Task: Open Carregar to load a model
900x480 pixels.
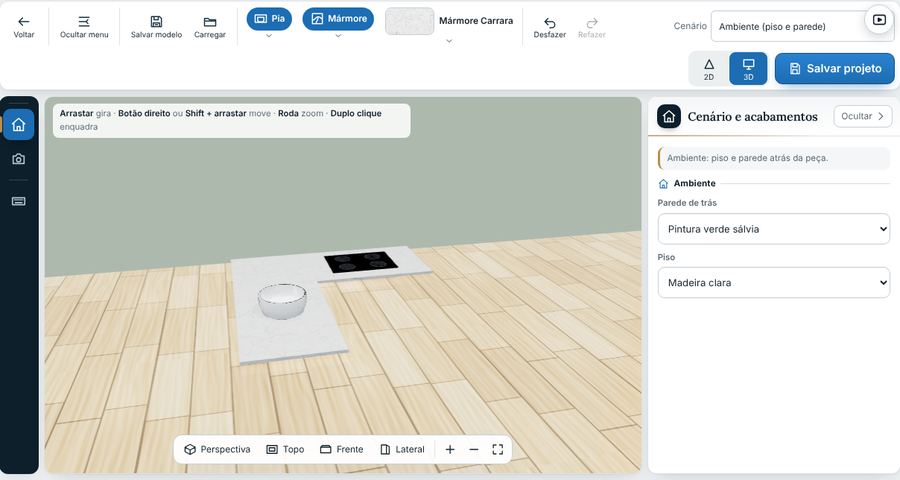Action: [210, 27]
